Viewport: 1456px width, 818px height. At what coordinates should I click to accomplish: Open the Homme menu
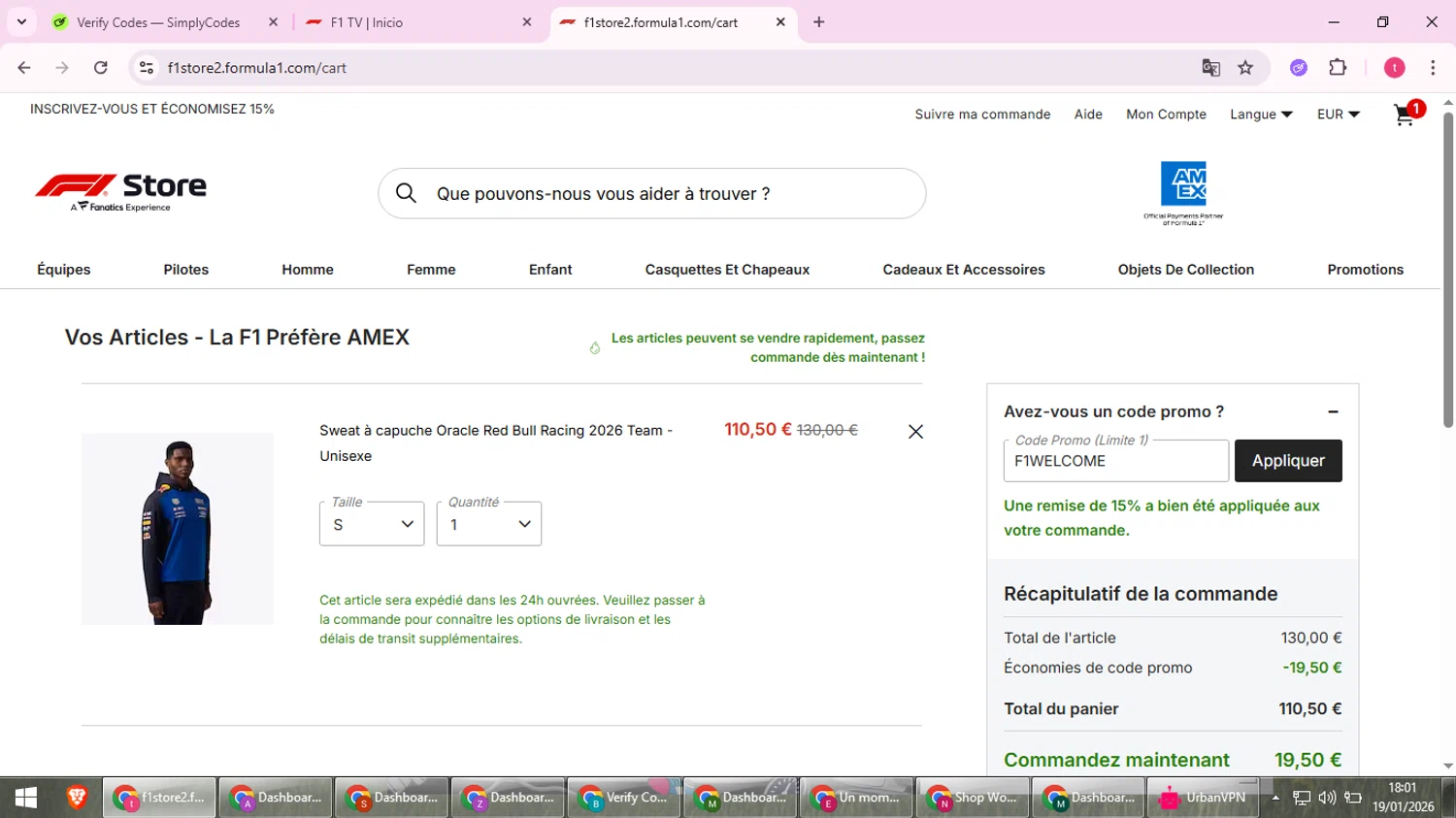(308, 270)
